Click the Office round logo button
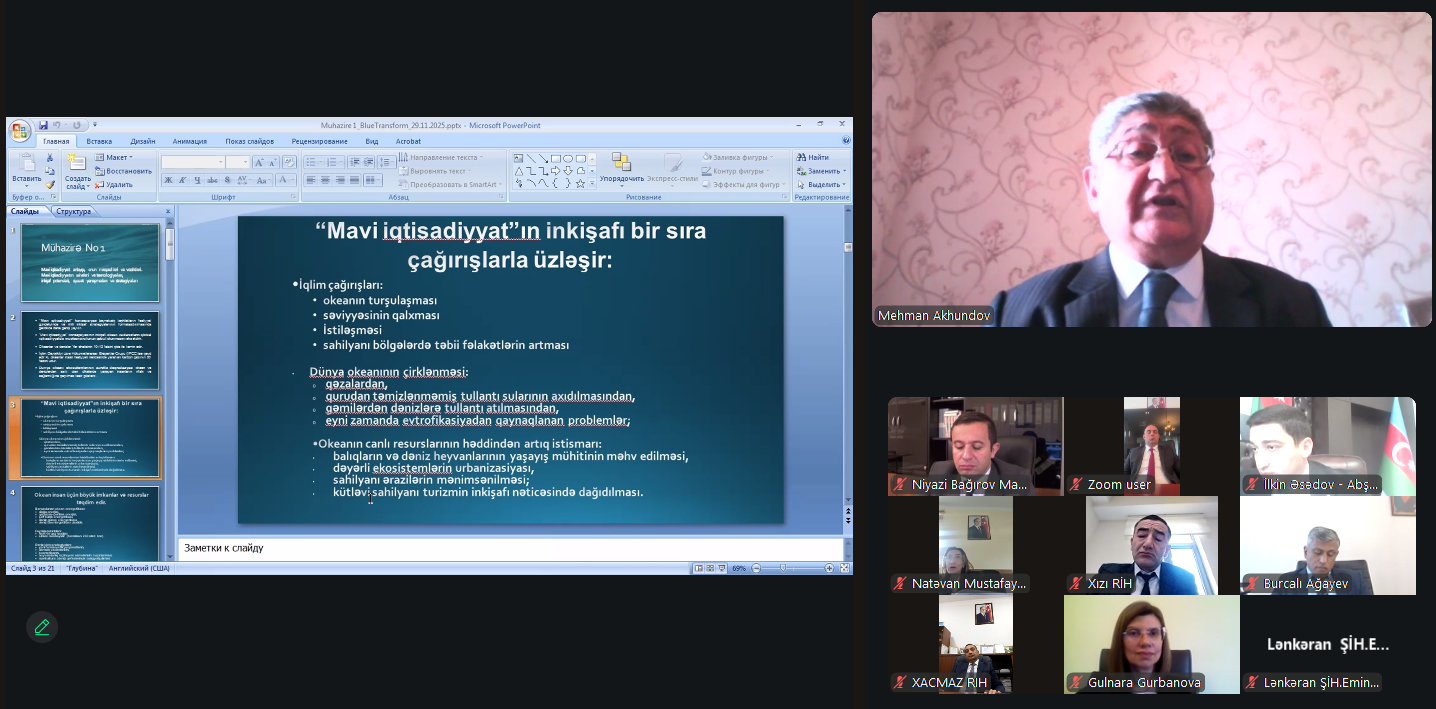Screen dimensions: 1436x709 20,131
